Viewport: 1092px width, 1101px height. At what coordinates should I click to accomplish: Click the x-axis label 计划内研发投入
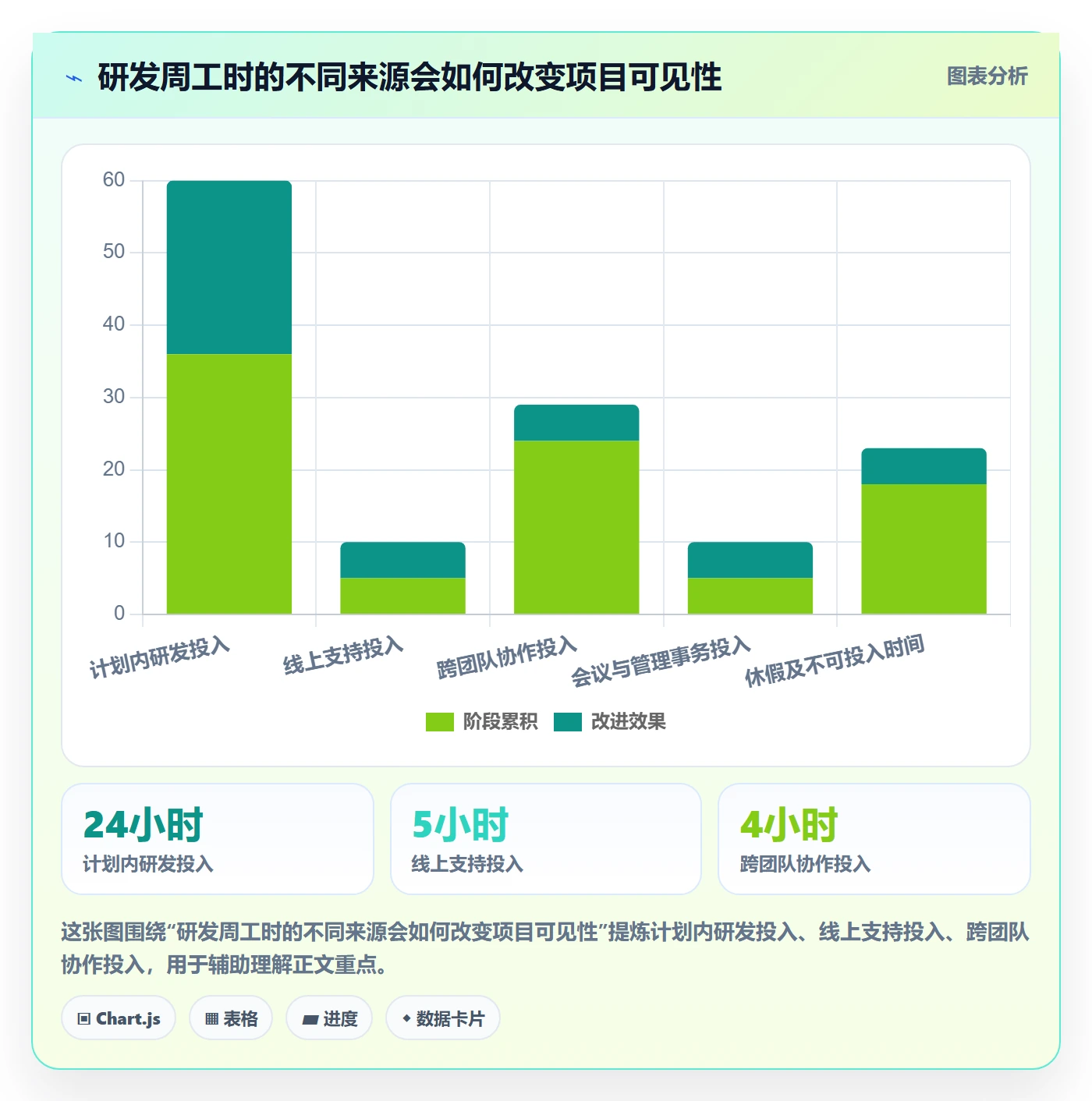pos(160,657)
